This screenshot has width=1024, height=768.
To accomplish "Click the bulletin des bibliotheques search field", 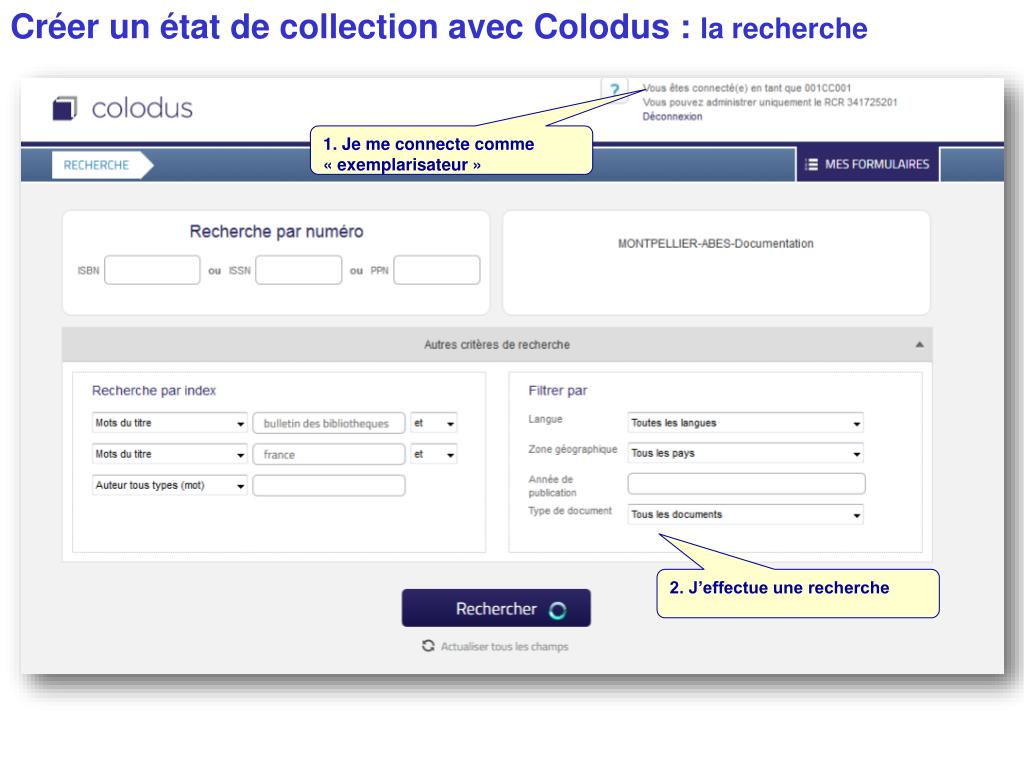I will click(x=329, y=423).
